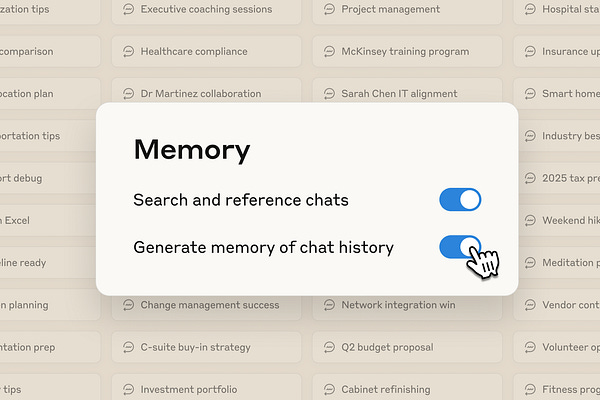
Task: Click the Memory heading
Action: [192, 150]
